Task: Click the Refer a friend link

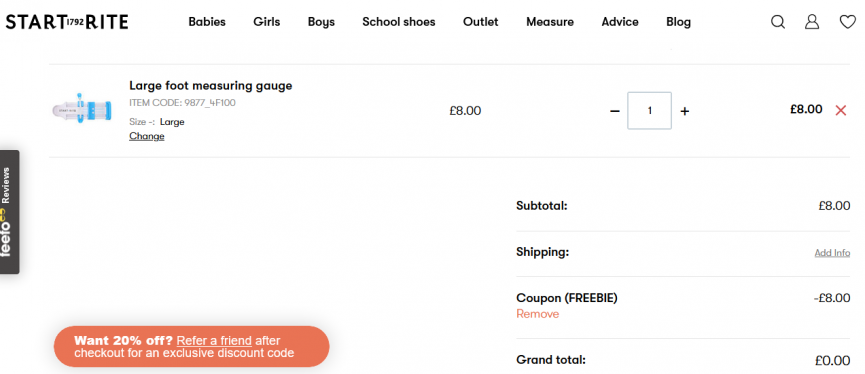Action: pos(214,340)
